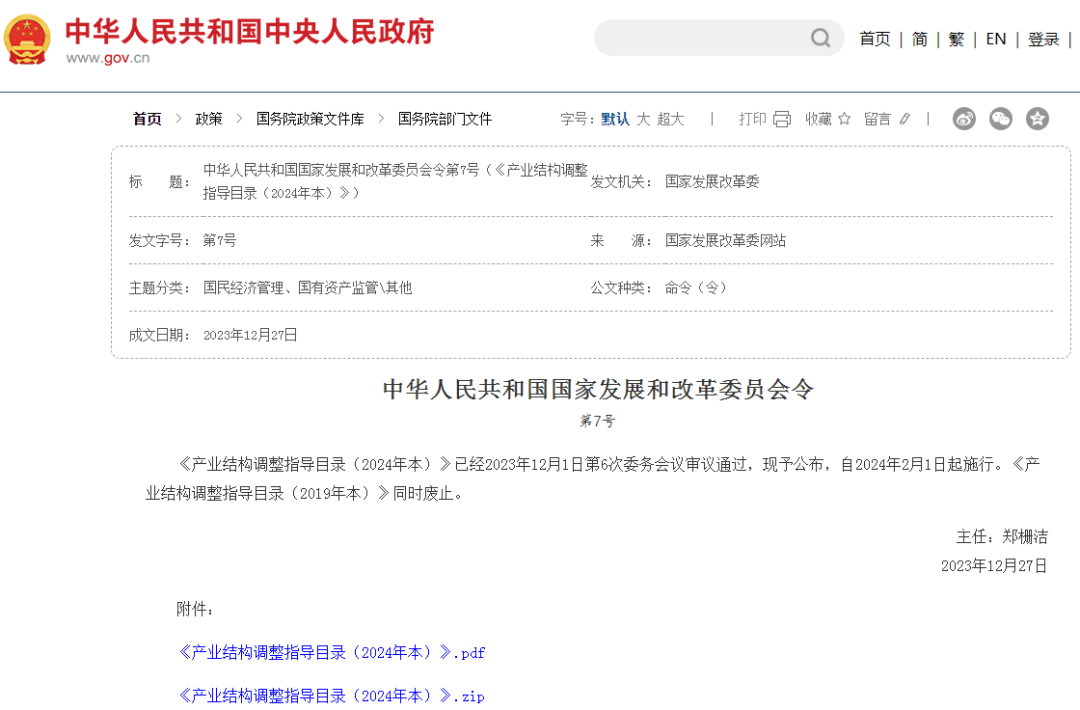Click the printer icon
This screenshot has width=1080, height=710.
(782, 119)
